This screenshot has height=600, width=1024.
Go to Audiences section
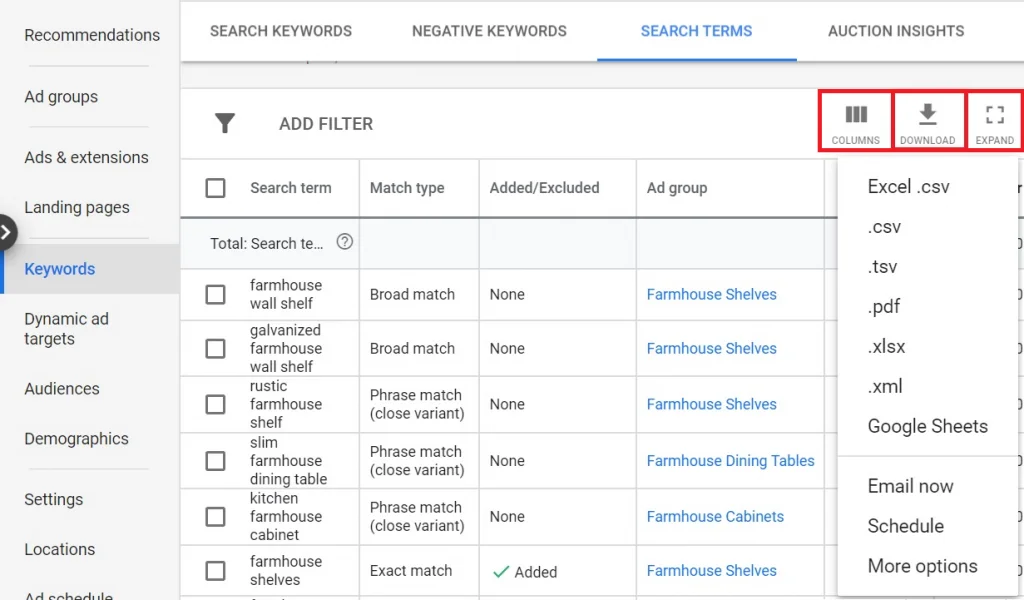(62, 389)
